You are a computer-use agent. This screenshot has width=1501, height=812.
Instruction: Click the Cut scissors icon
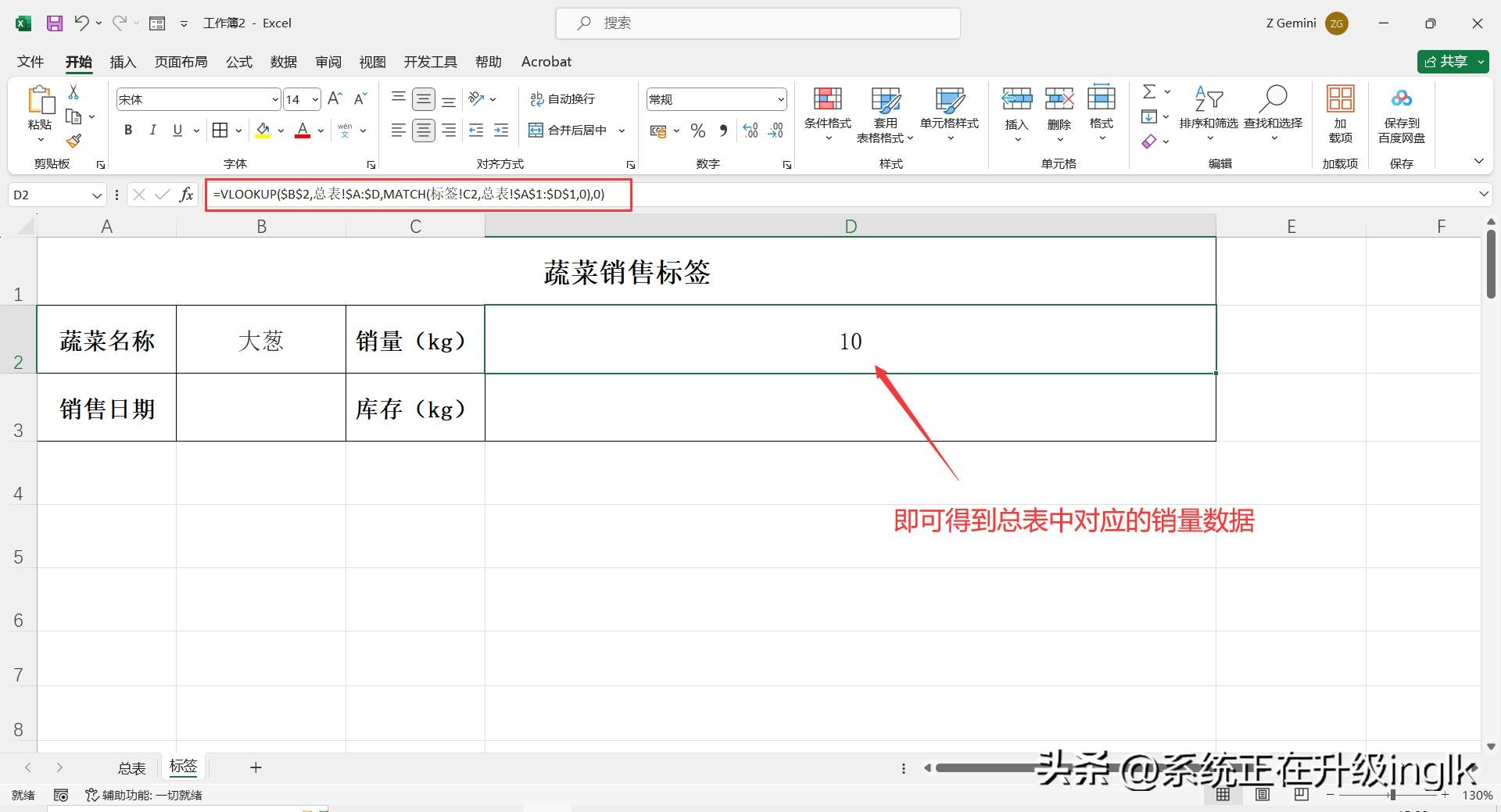[x=73, y=92]
